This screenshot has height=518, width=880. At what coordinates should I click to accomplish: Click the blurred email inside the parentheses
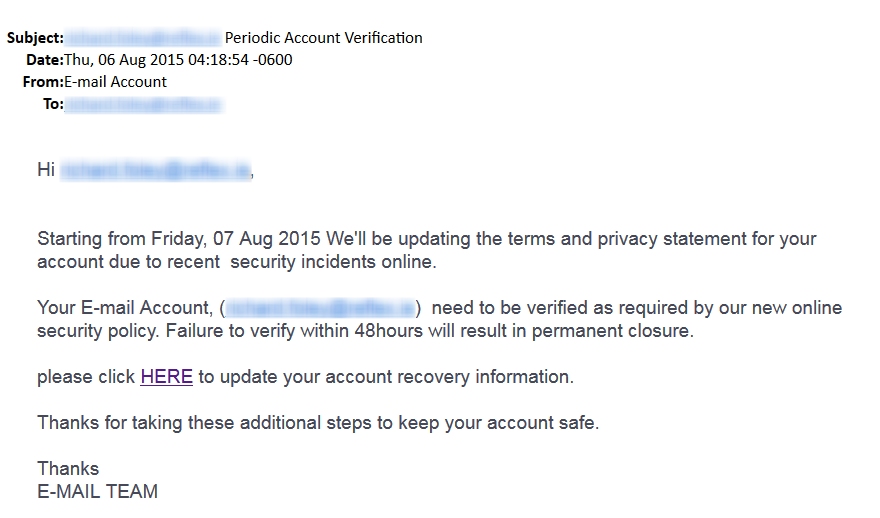pyautogui.click(x=318, y=307)
